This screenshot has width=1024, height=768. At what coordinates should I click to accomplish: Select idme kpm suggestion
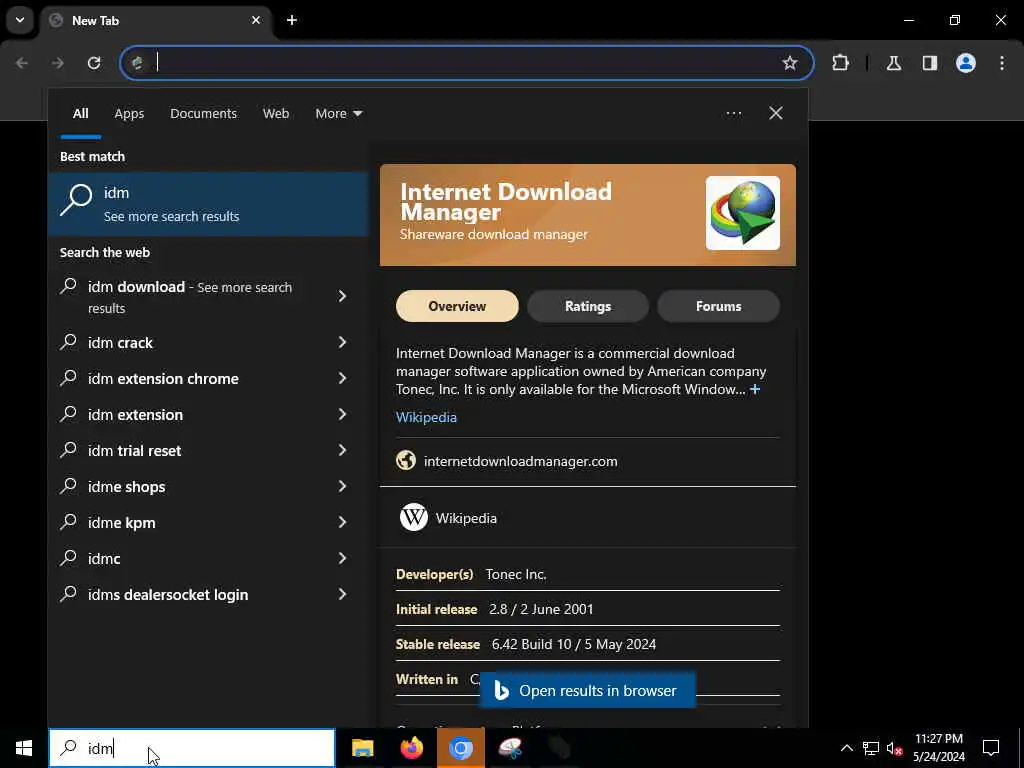121,522
